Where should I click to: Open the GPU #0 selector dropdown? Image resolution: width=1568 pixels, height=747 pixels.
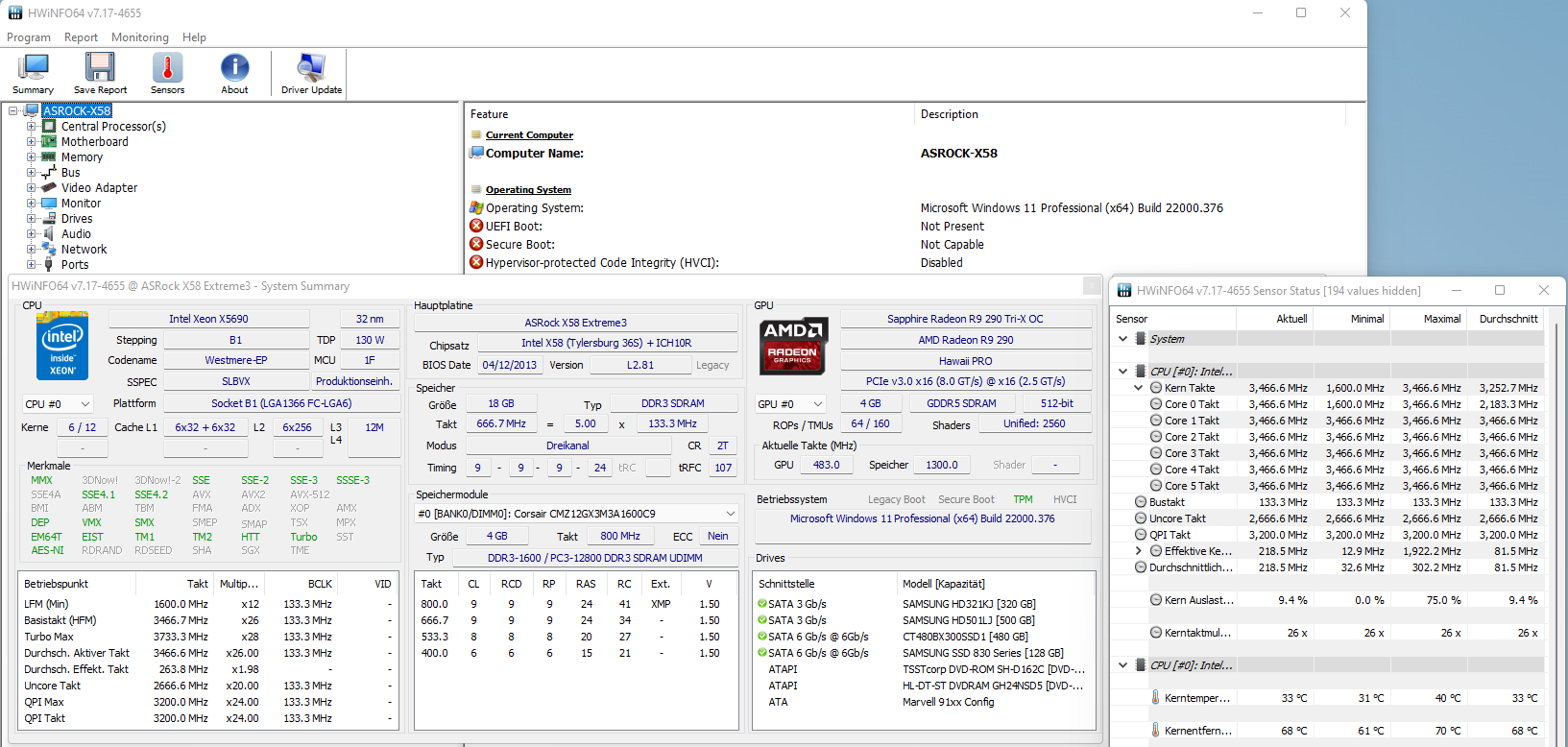tap(790, 404)
